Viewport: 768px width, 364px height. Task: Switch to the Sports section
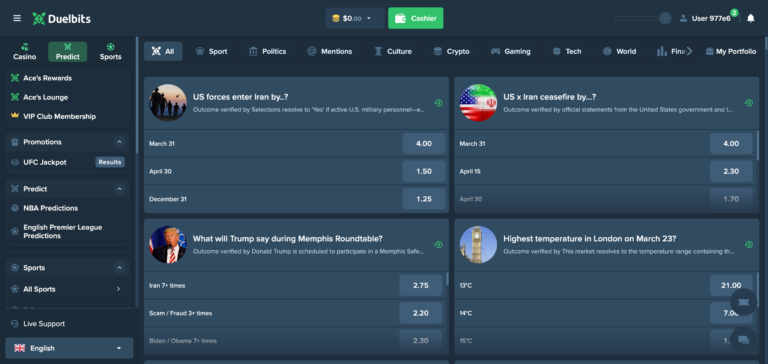click(111, 52)
